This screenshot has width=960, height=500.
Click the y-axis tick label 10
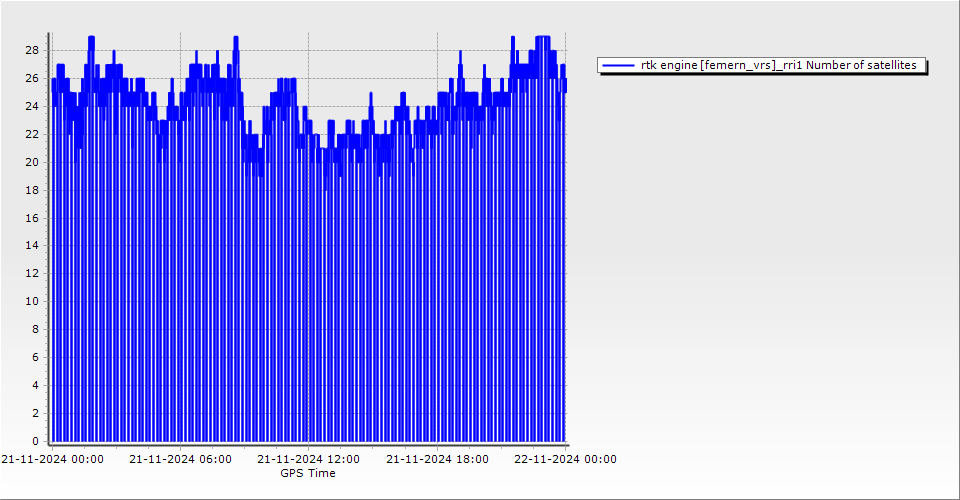[32, 301]
